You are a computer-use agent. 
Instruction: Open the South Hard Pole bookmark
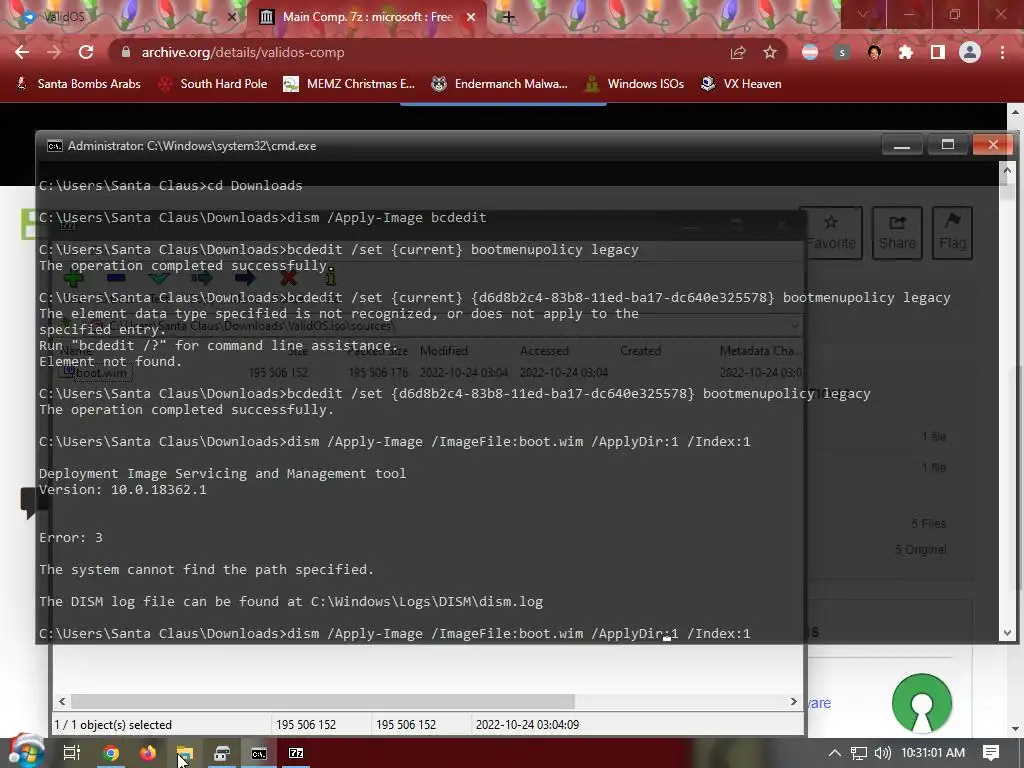[213, 84]
